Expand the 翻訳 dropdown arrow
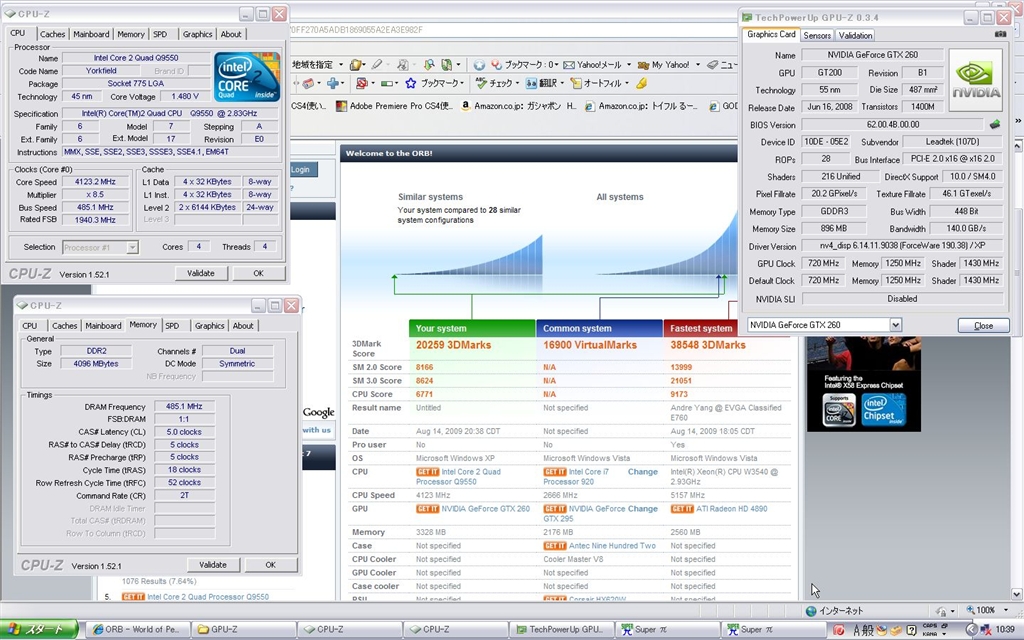Image resolution: width=1024 pixels, height=640 pixels. pos(562,84)
